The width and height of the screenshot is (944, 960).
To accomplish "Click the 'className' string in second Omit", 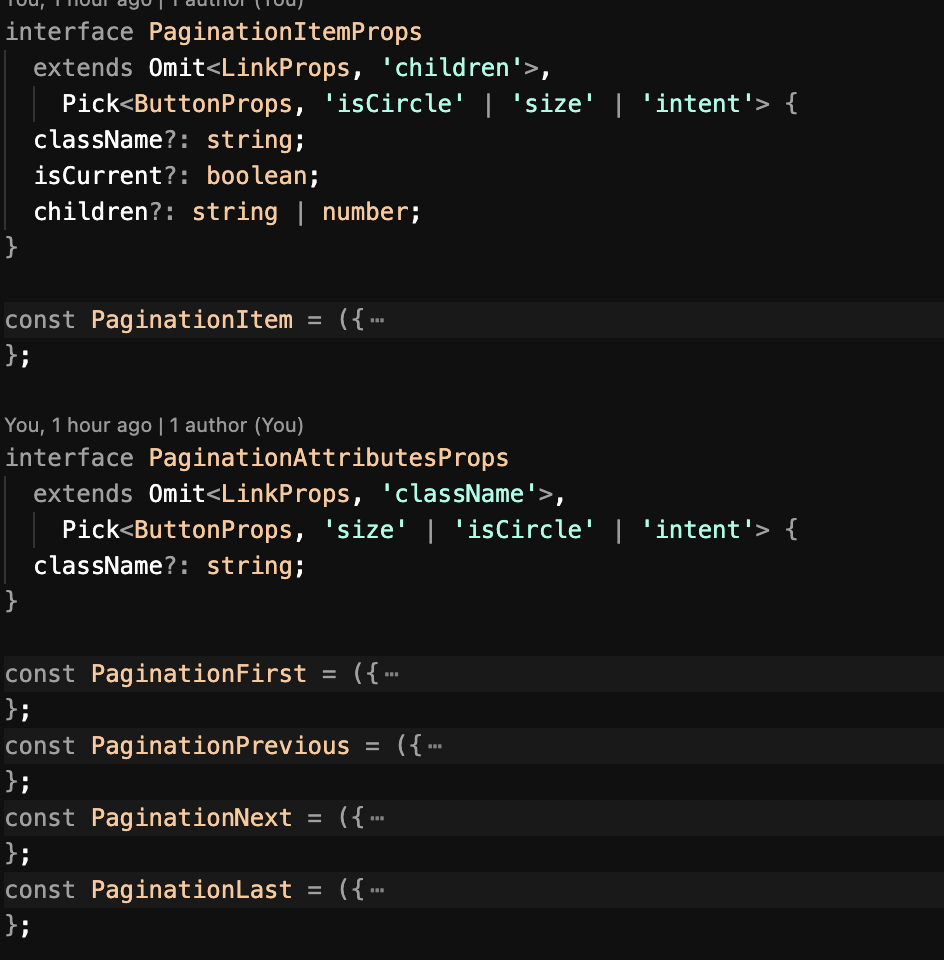I will coord(459,494).
